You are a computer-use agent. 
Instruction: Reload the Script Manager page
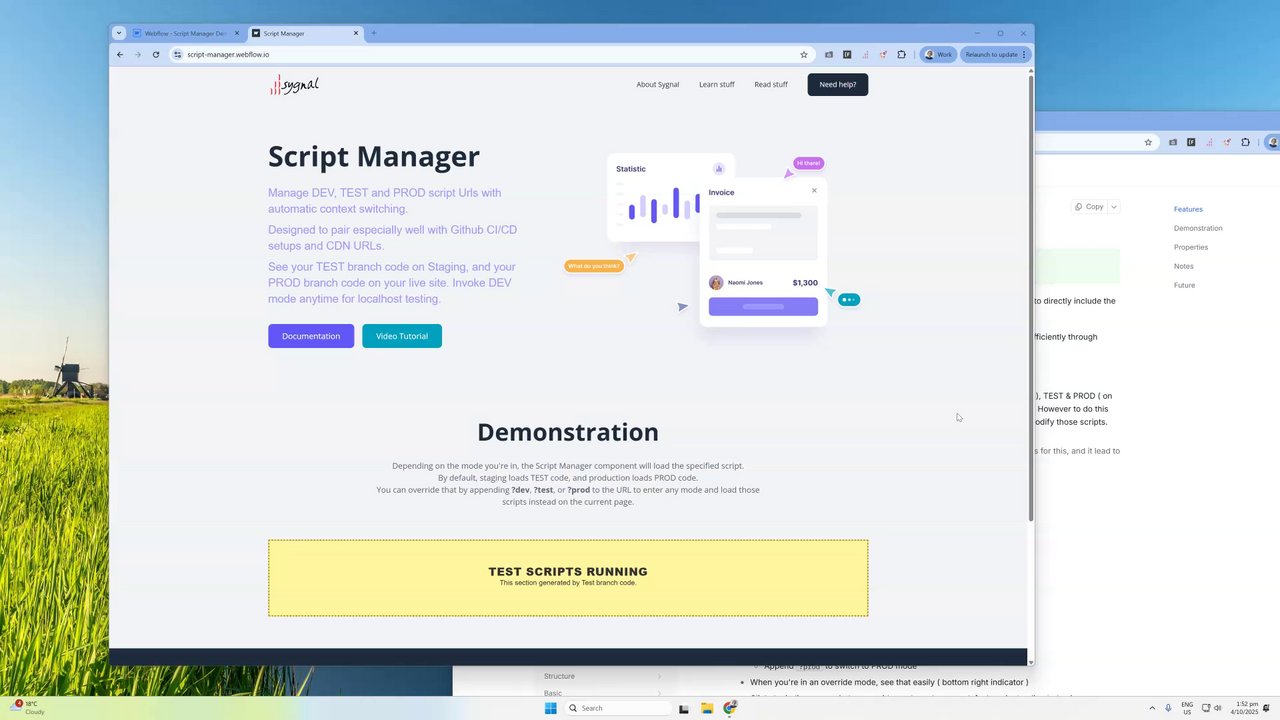(x=156, y=54)
